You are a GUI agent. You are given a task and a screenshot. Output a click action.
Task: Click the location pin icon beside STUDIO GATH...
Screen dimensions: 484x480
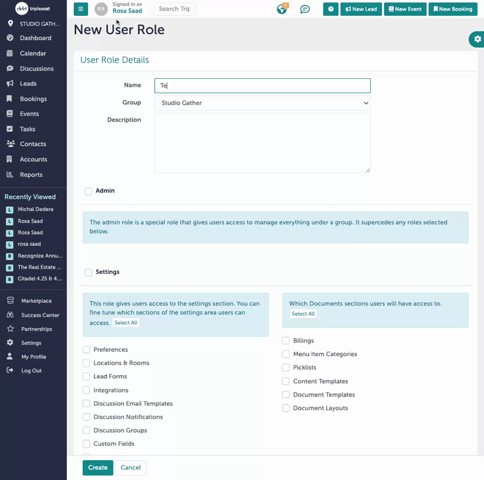click(x=11, y=23)
